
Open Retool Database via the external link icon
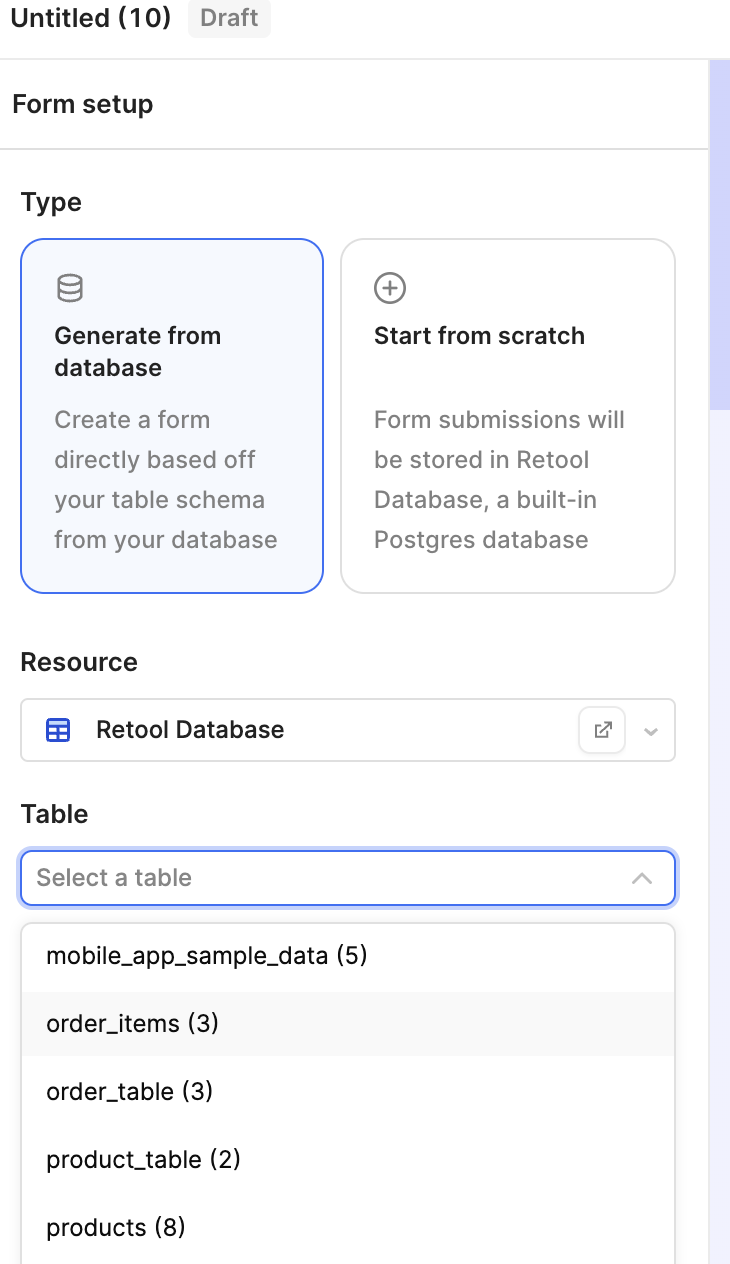tap(602, 730)
